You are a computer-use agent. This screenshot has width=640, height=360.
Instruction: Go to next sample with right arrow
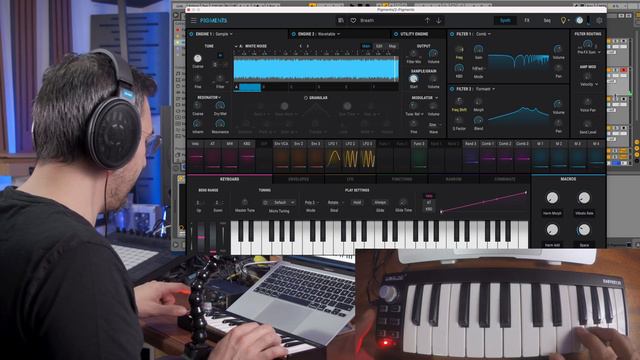coord(308,46)
